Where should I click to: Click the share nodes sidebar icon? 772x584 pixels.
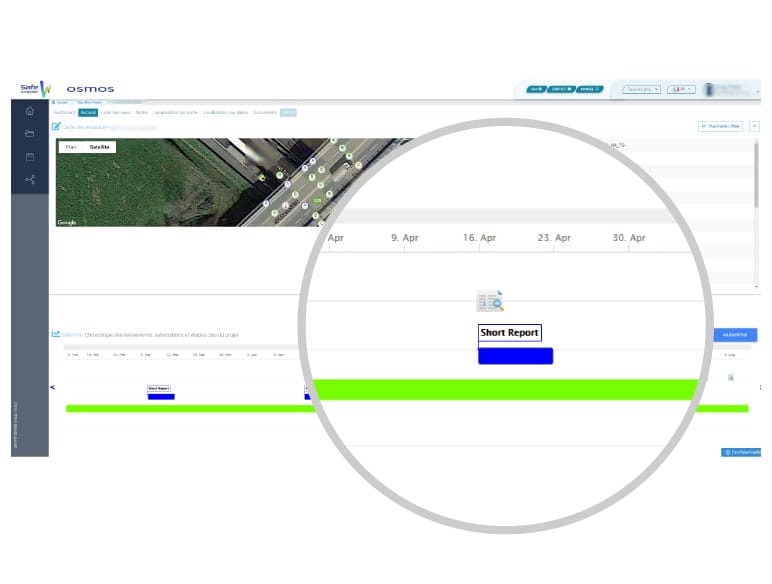30,180
